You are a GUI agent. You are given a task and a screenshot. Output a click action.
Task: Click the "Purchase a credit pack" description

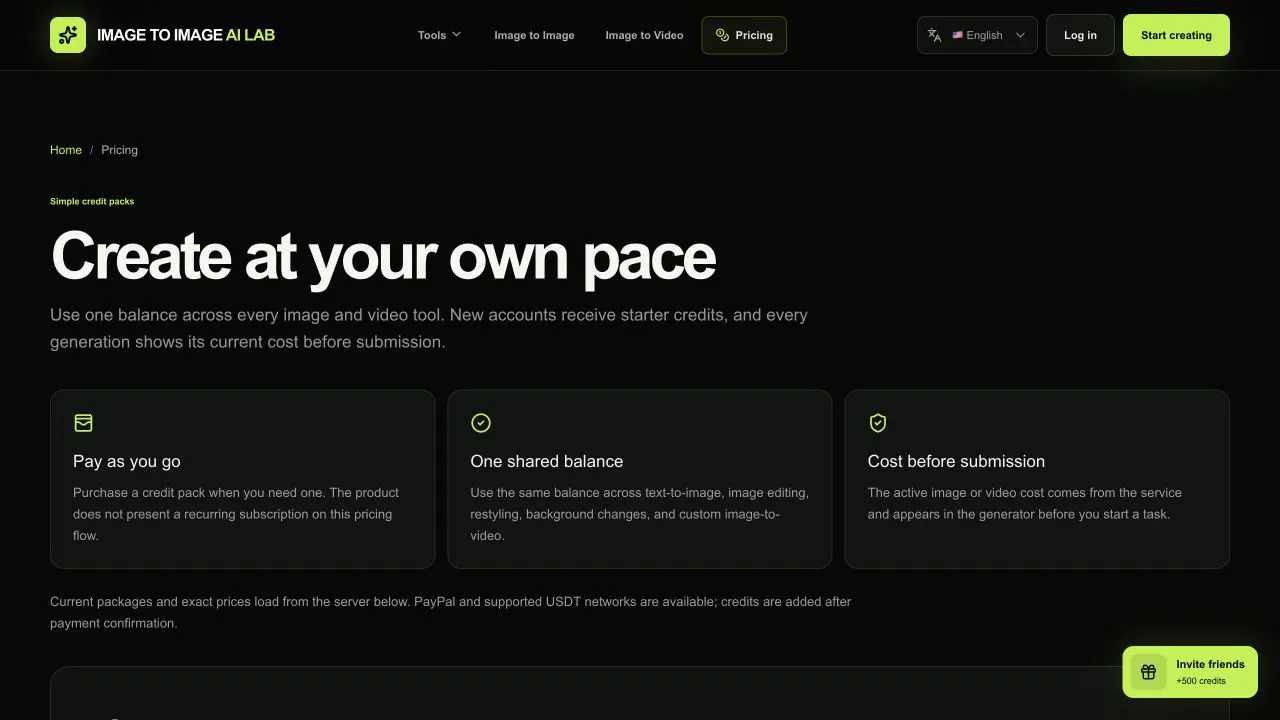tap(236, 514)
